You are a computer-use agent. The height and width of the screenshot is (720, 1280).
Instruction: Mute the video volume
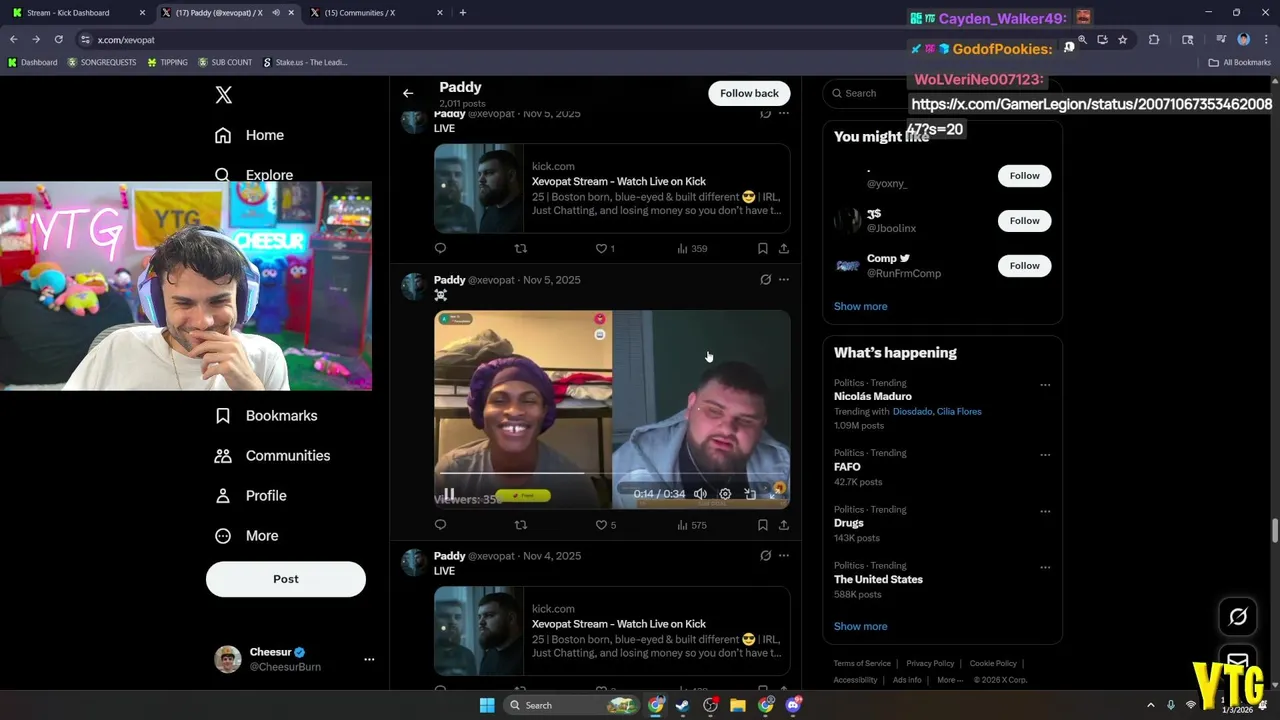[x=700, y=494]
